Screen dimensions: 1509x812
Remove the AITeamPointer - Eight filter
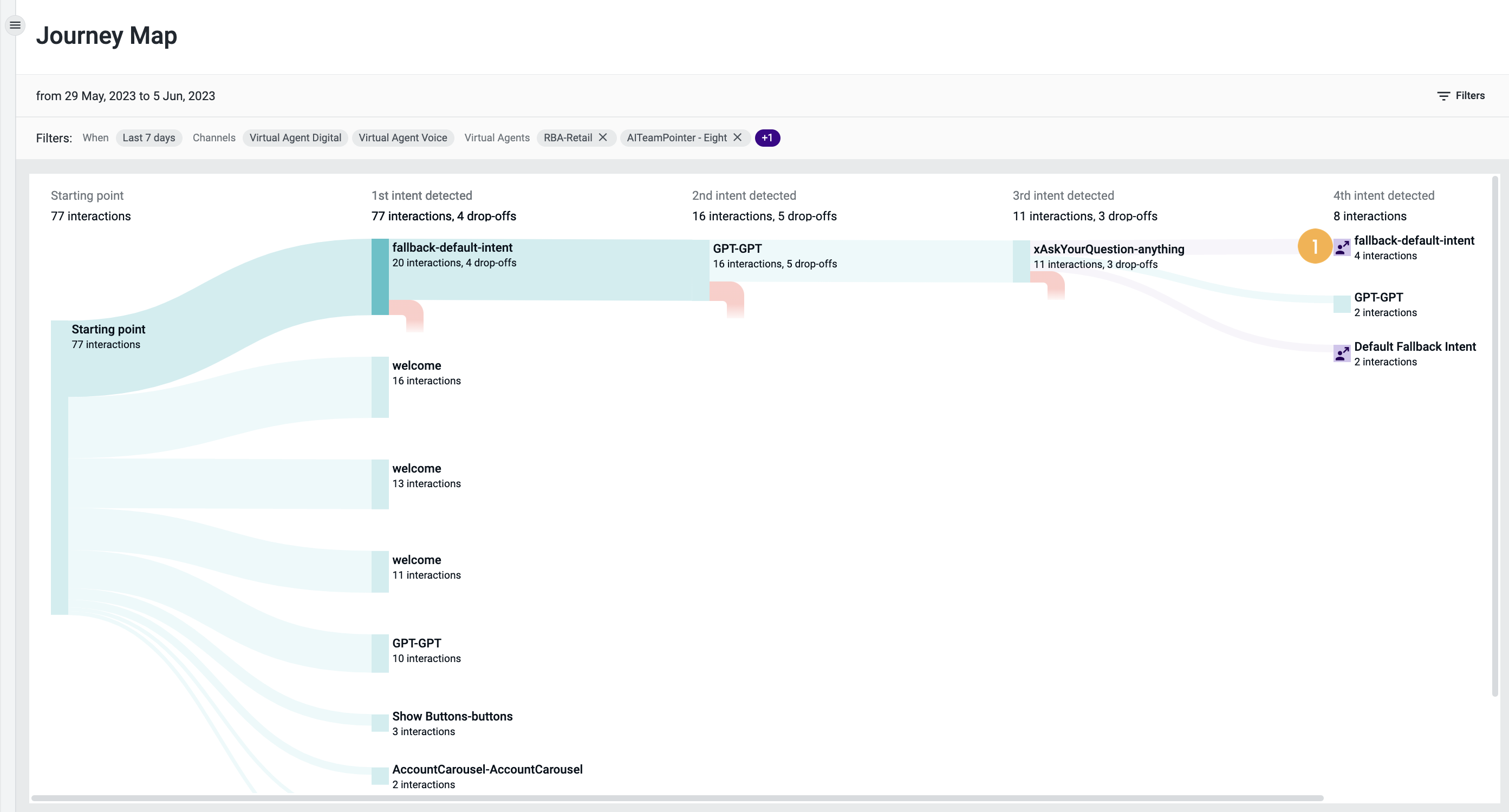click(x=737, y=137)
